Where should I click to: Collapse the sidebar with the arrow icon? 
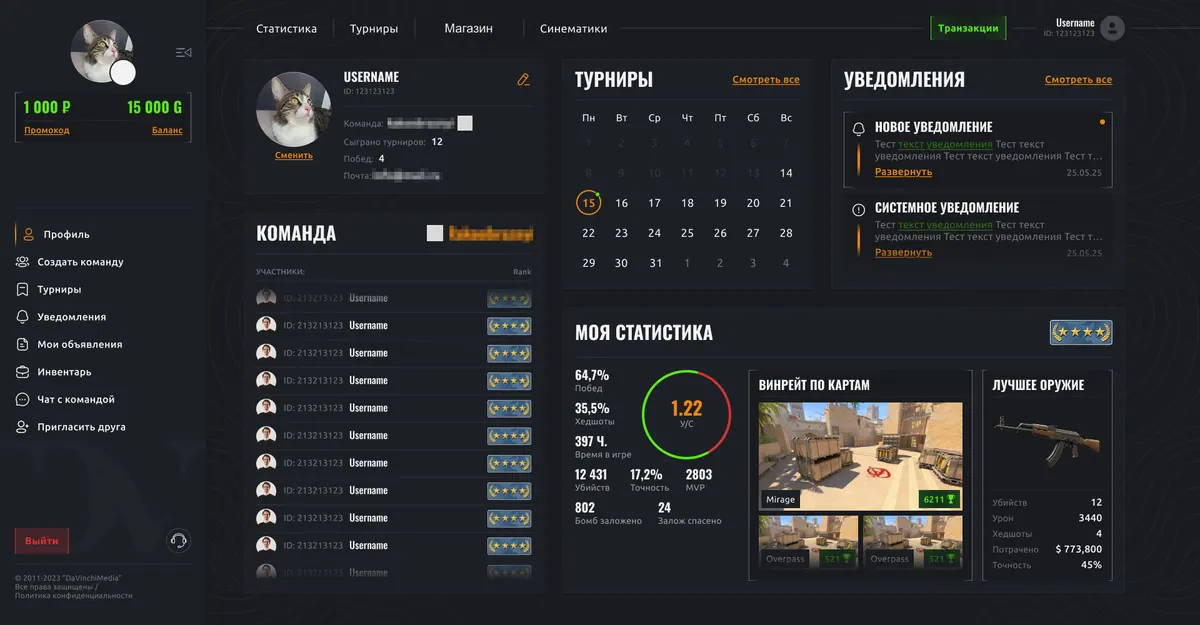tap(183, 52)
